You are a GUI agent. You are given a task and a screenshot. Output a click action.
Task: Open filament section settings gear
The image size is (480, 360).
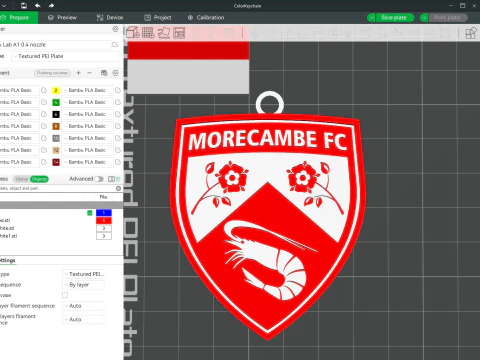click(115, 73)
